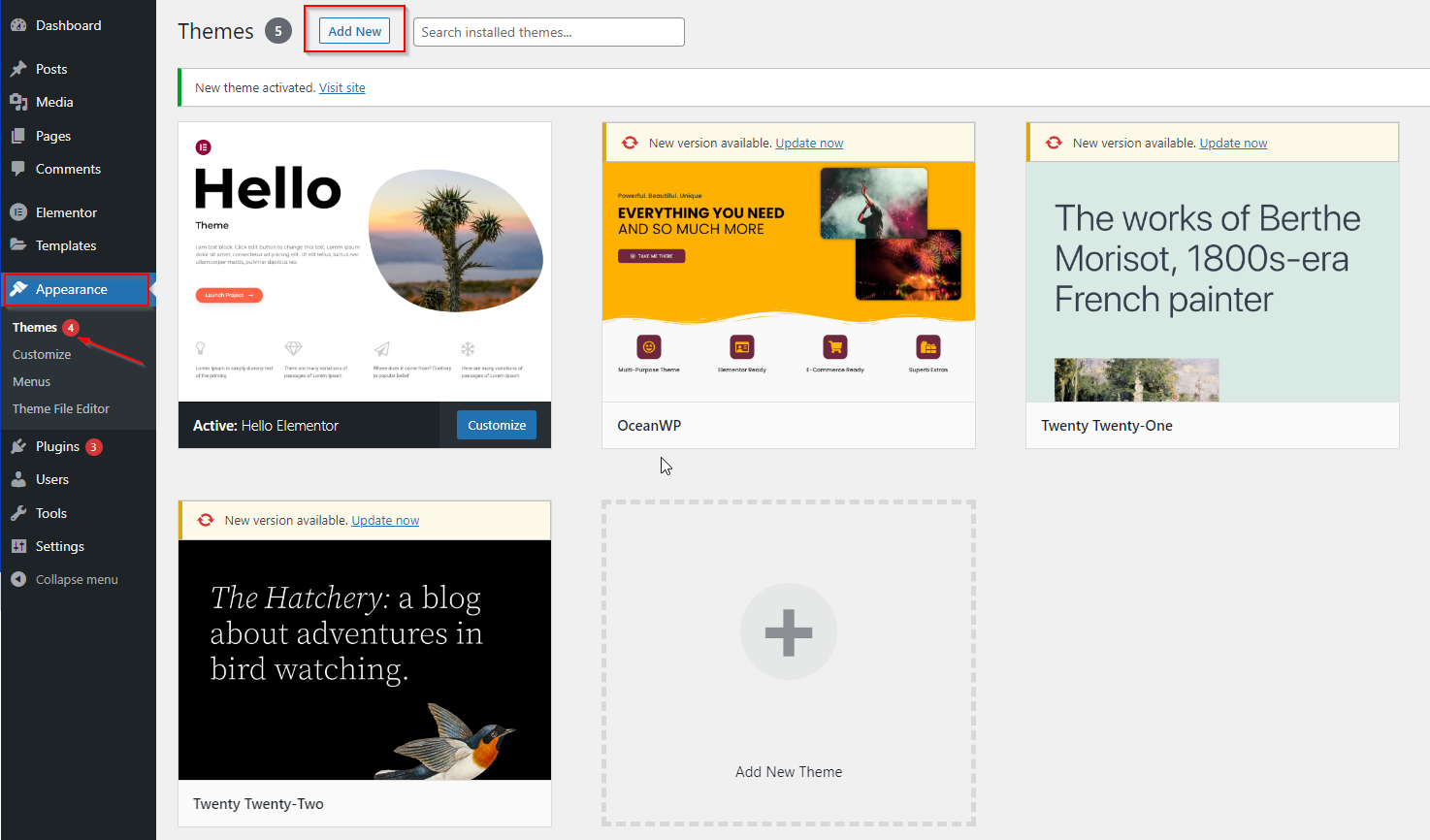Open Menus under Appearance
Viewport: 1430px width, 840px height.
31,382
